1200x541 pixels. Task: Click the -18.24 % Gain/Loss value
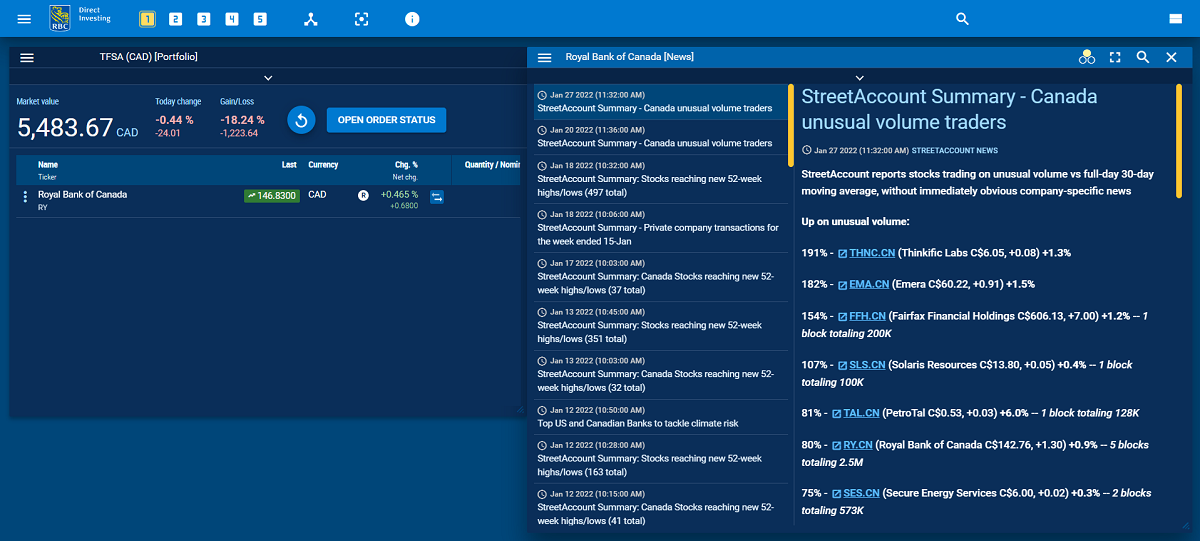coord(242,120)
